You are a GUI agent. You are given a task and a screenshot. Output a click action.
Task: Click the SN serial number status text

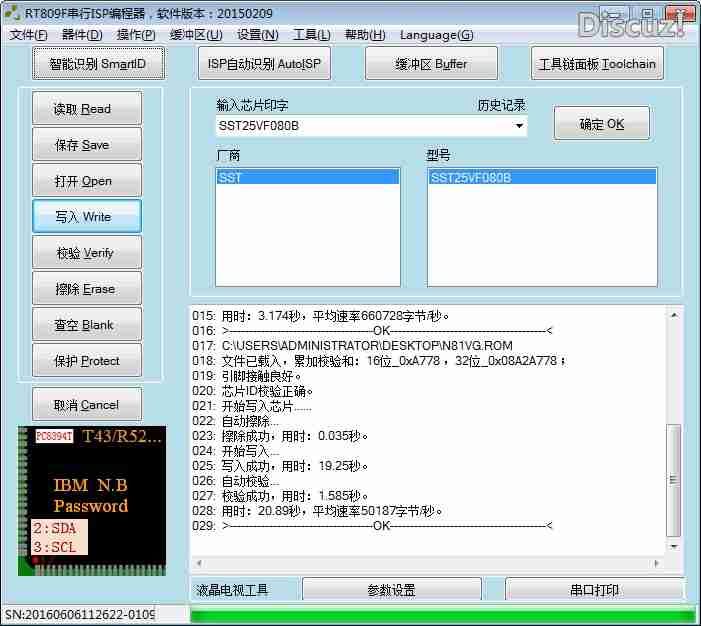[80, 615]
